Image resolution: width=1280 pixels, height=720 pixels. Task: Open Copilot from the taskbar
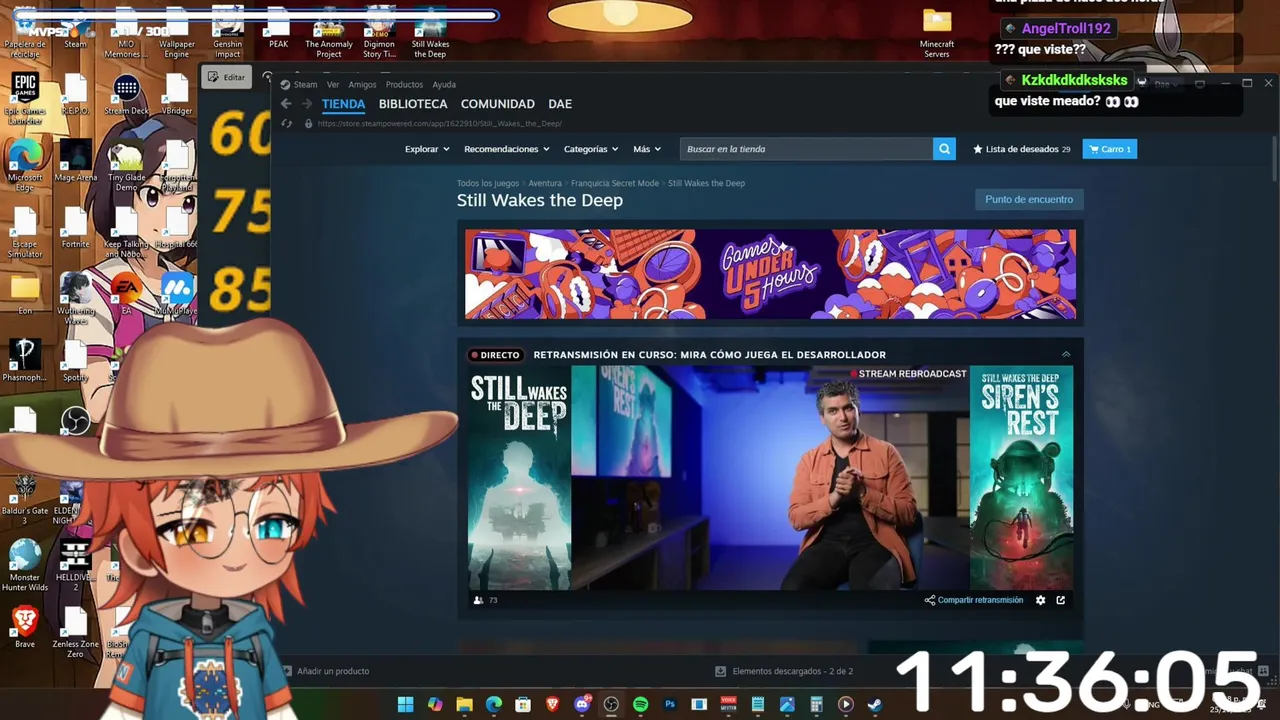coord(435,704)
